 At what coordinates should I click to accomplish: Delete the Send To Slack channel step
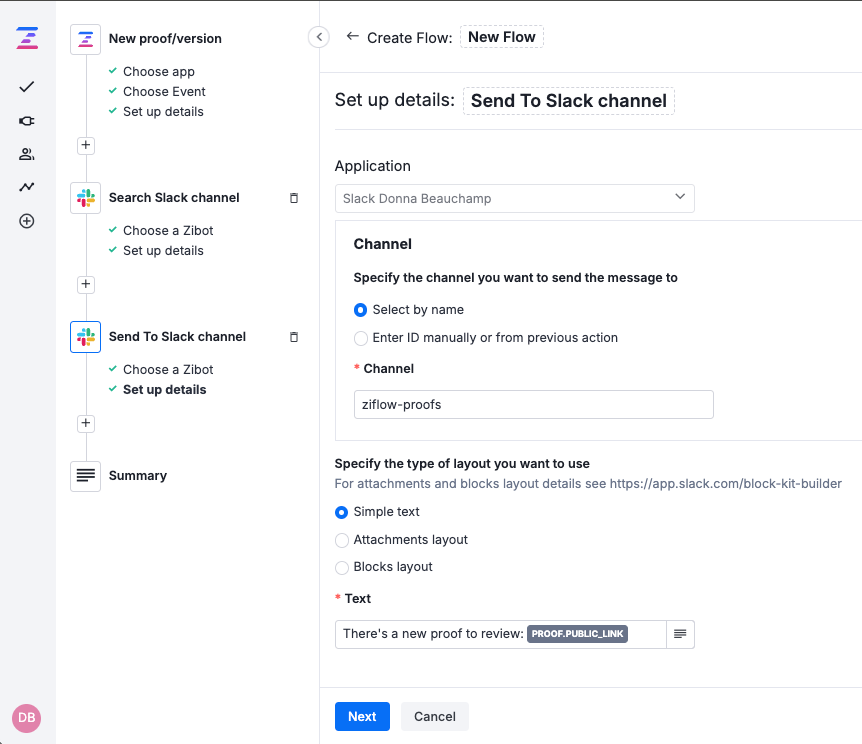pyautogui.click(x=293, y=337)
